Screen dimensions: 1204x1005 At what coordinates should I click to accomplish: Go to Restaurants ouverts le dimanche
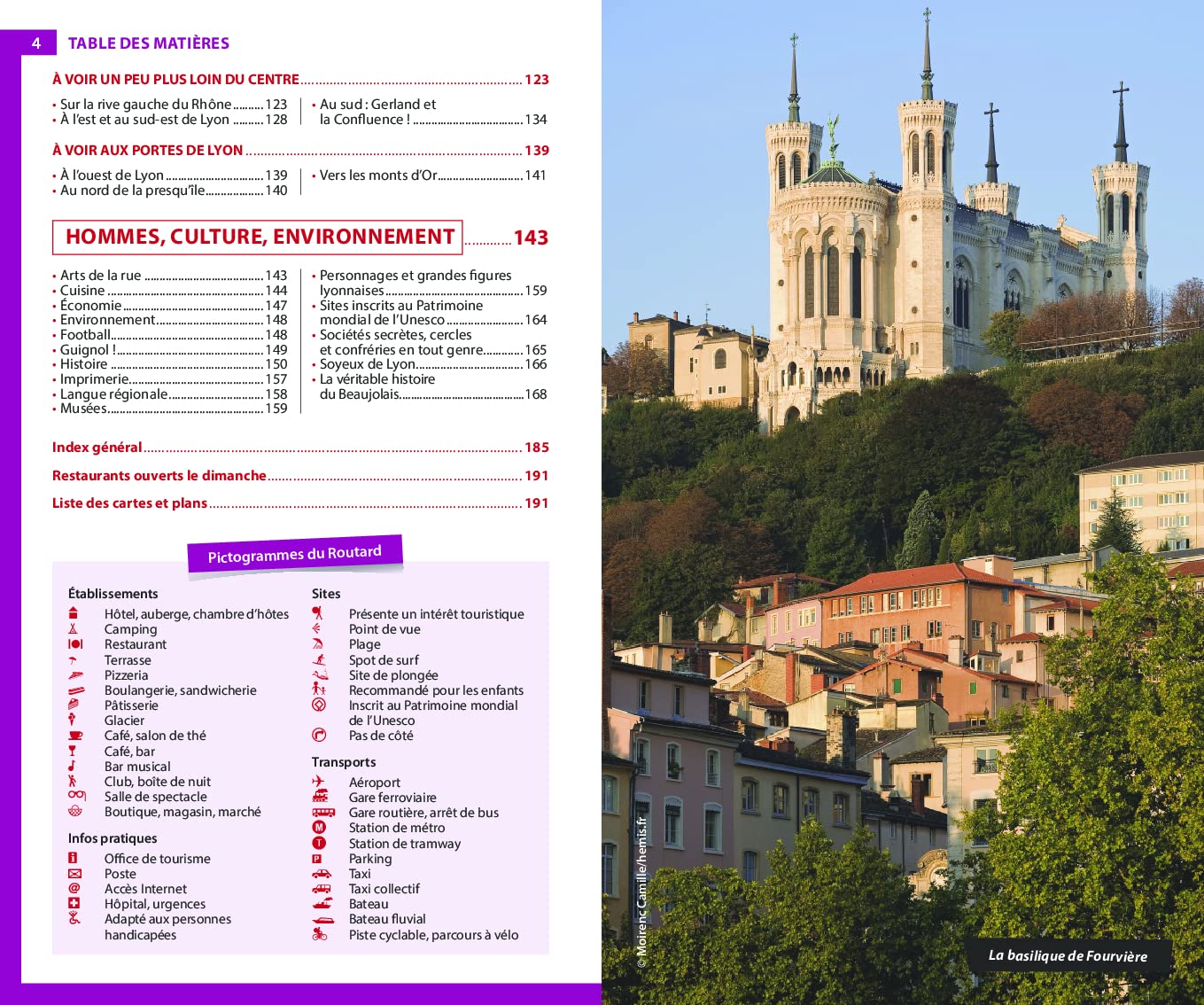click(159, 476)
